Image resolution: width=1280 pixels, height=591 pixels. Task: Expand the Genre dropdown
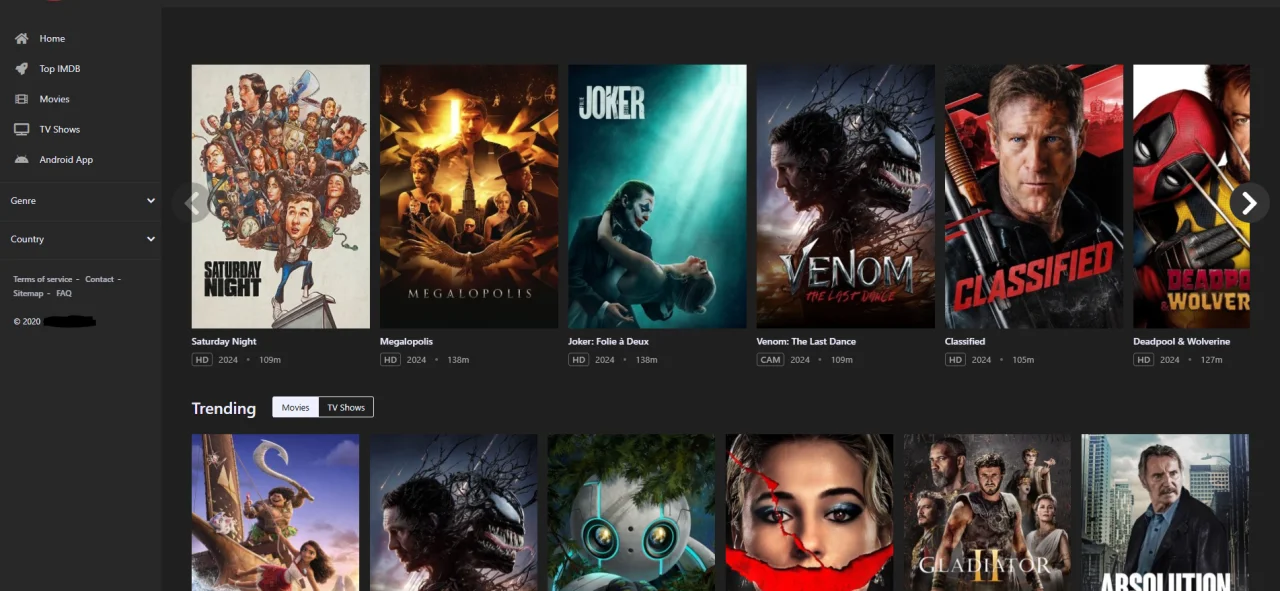pyautogui.click(x=81, y=201)
